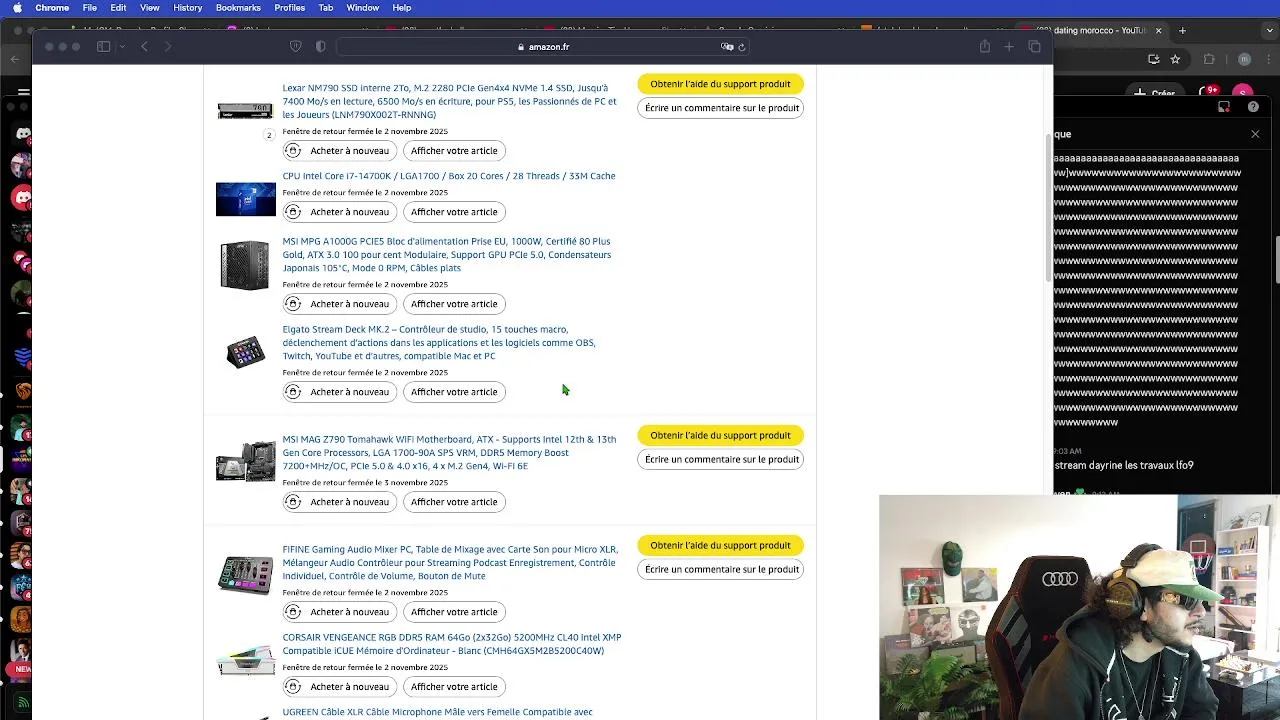Click Acheter à nouveau for the Lexar SSD
The height and width of the screenshot is (720, 1280).
click(x=338, y=151)
